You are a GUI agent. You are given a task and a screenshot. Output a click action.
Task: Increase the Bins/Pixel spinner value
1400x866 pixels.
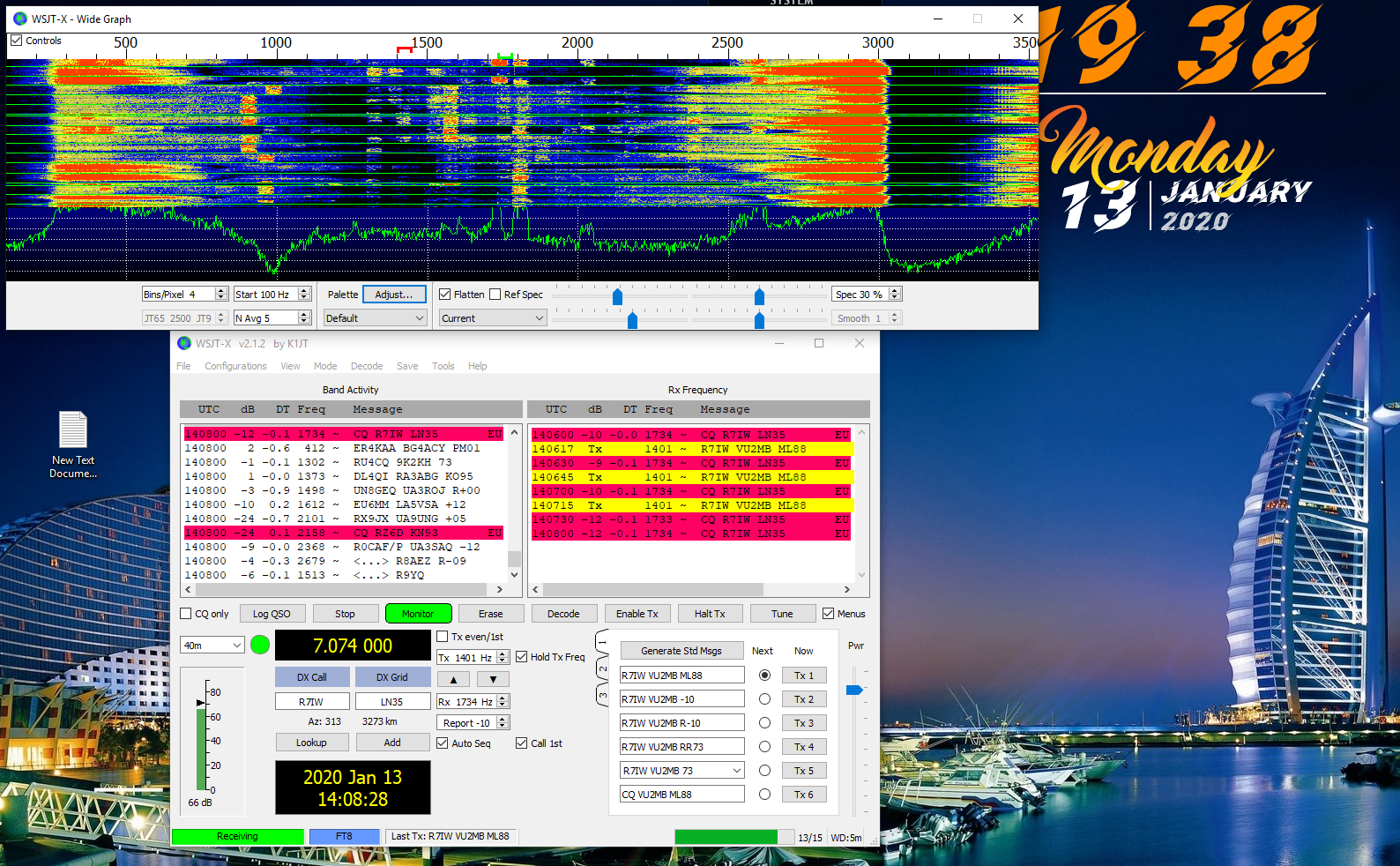221,290
